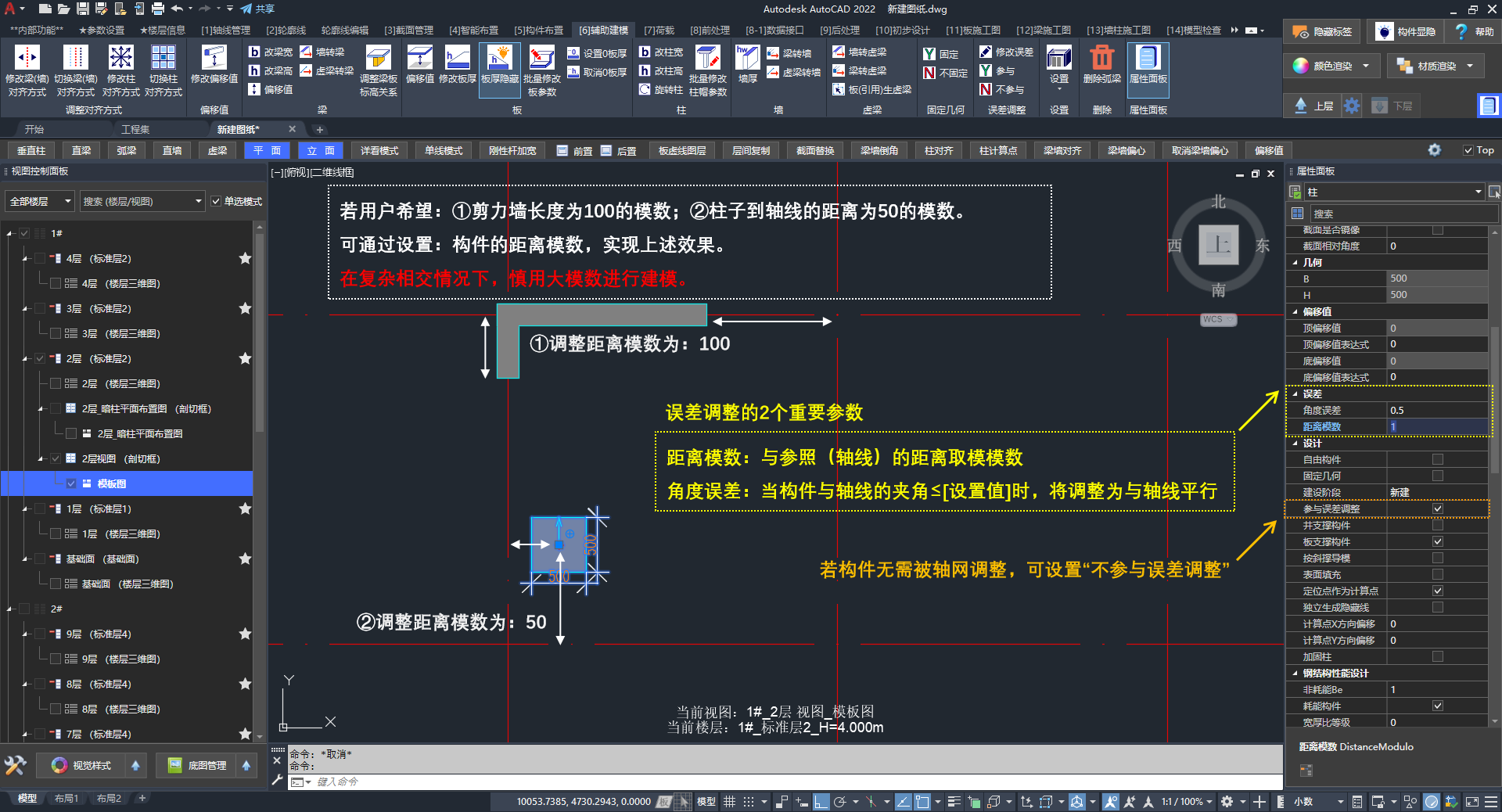Screen dimensions: 1502x812
Task: Enable the 自由构件 checkbox
Action: point(1437,460)
